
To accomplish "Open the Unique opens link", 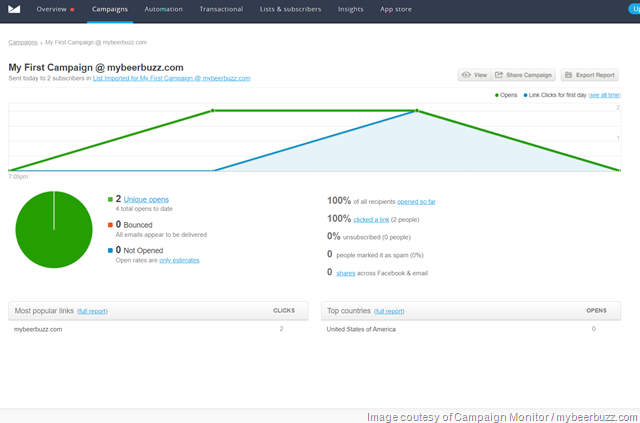I will (146, 200).
